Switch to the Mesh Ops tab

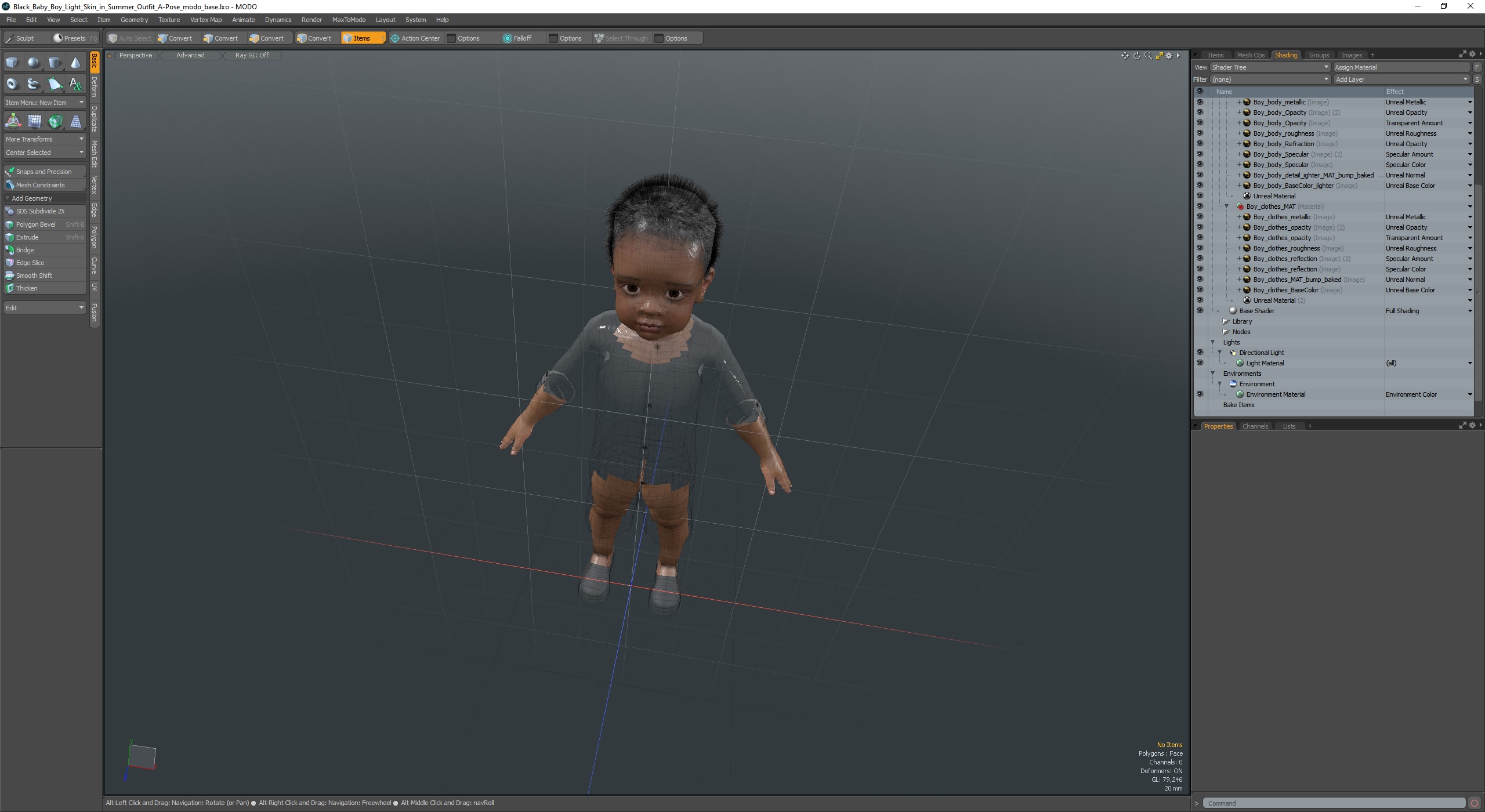[x=1250, y=55]
